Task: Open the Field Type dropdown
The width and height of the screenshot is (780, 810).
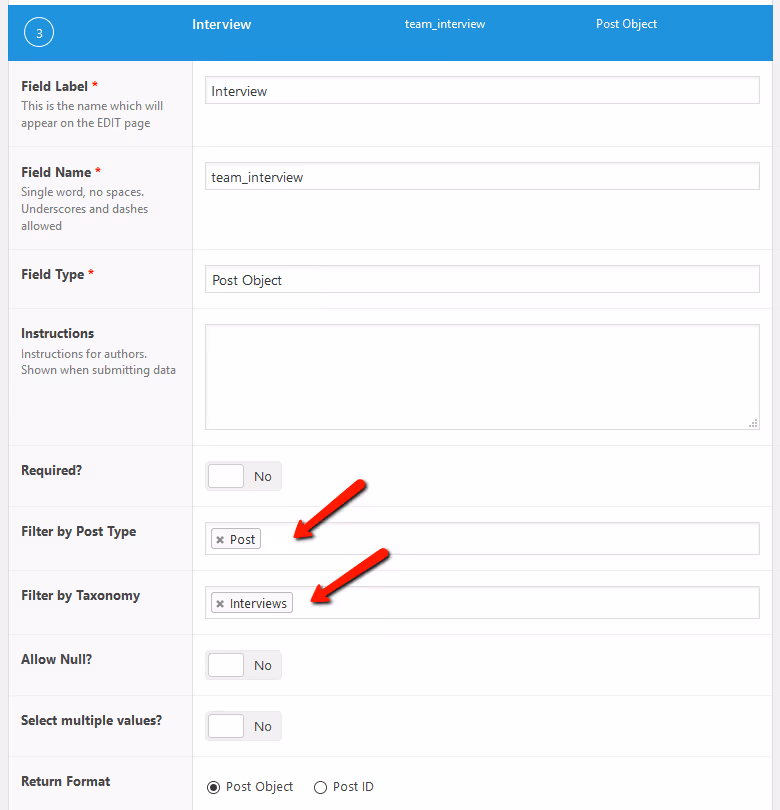Action: [482, 279]
